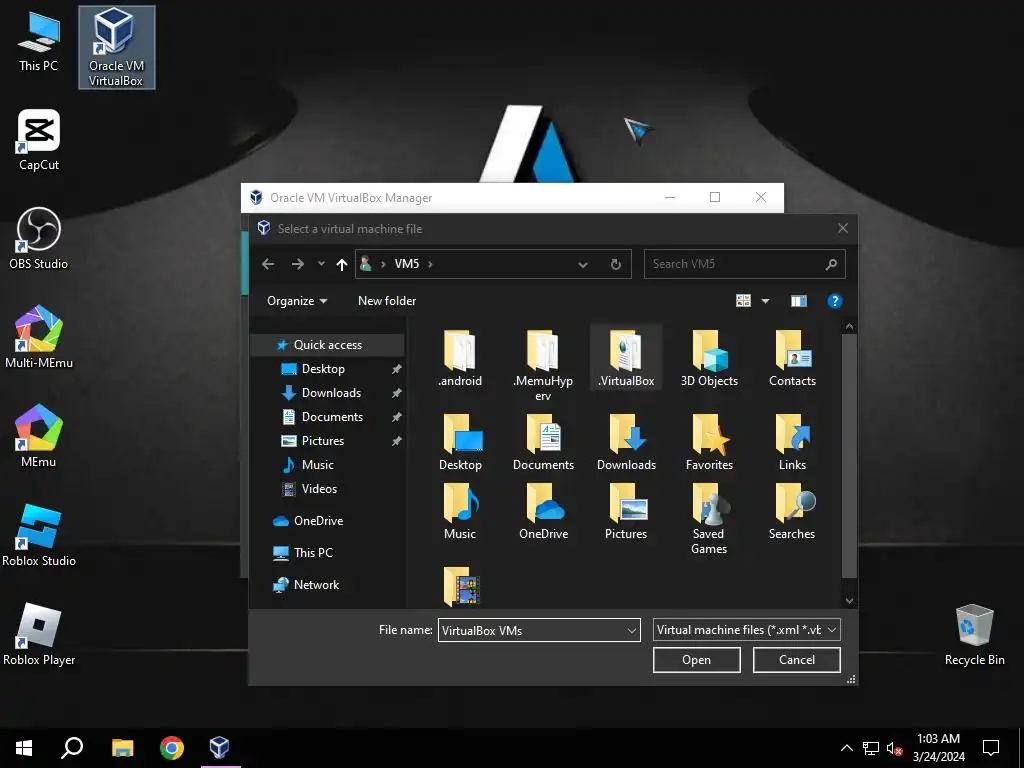This screenshot has height=768, width=1024.
Task: Select Music in navigation pane
Action: pos(317,465)
